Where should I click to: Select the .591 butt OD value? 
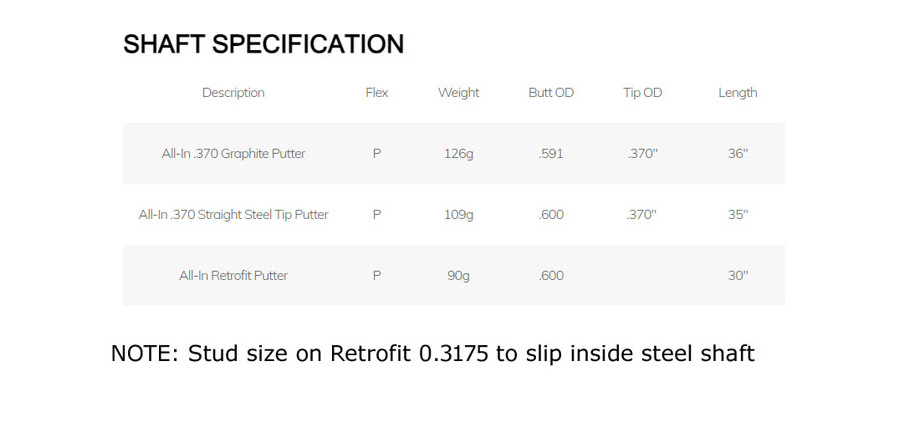point(551,154)
